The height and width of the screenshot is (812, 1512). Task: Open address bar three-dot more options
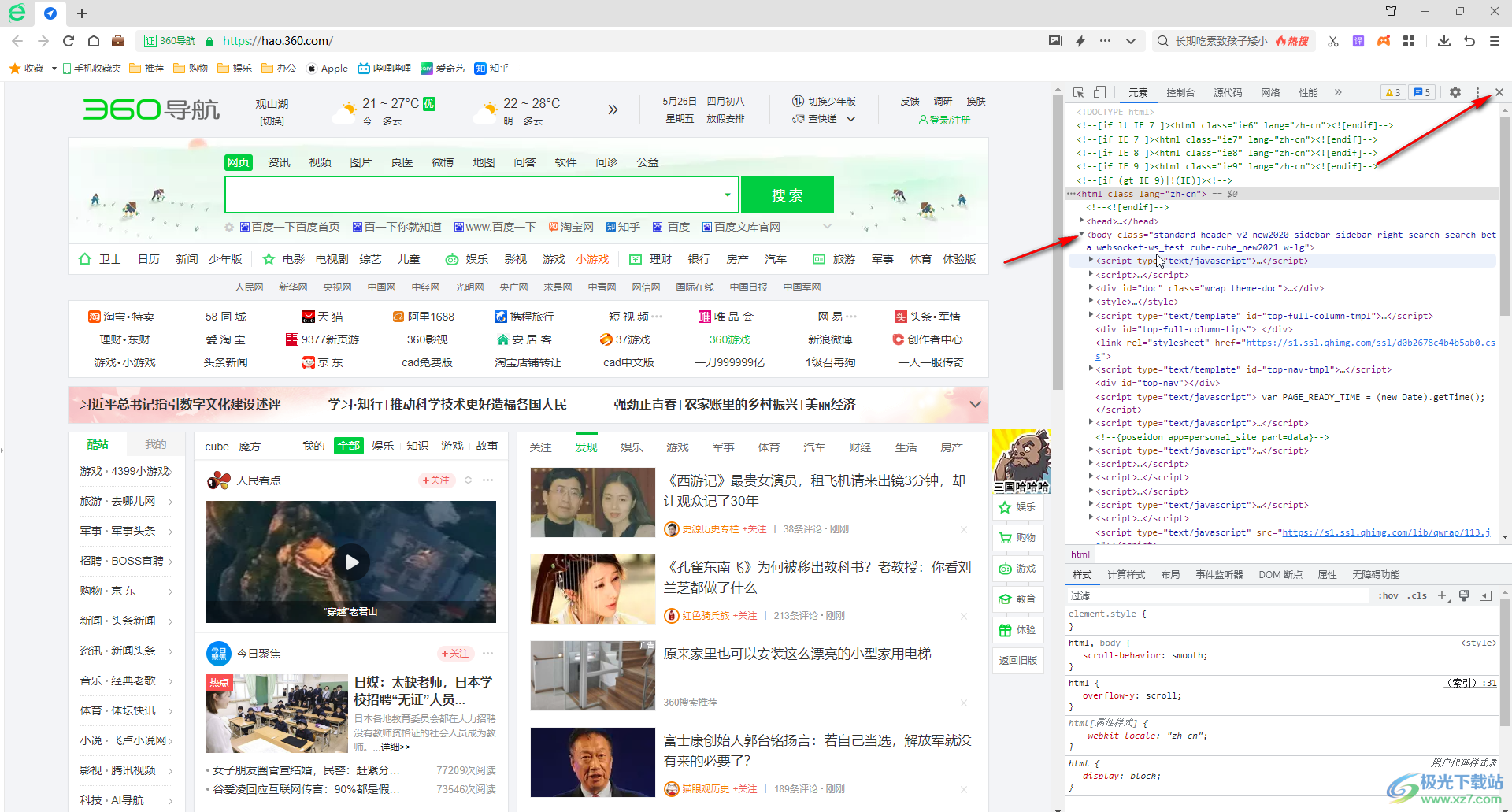(1106, 41)
